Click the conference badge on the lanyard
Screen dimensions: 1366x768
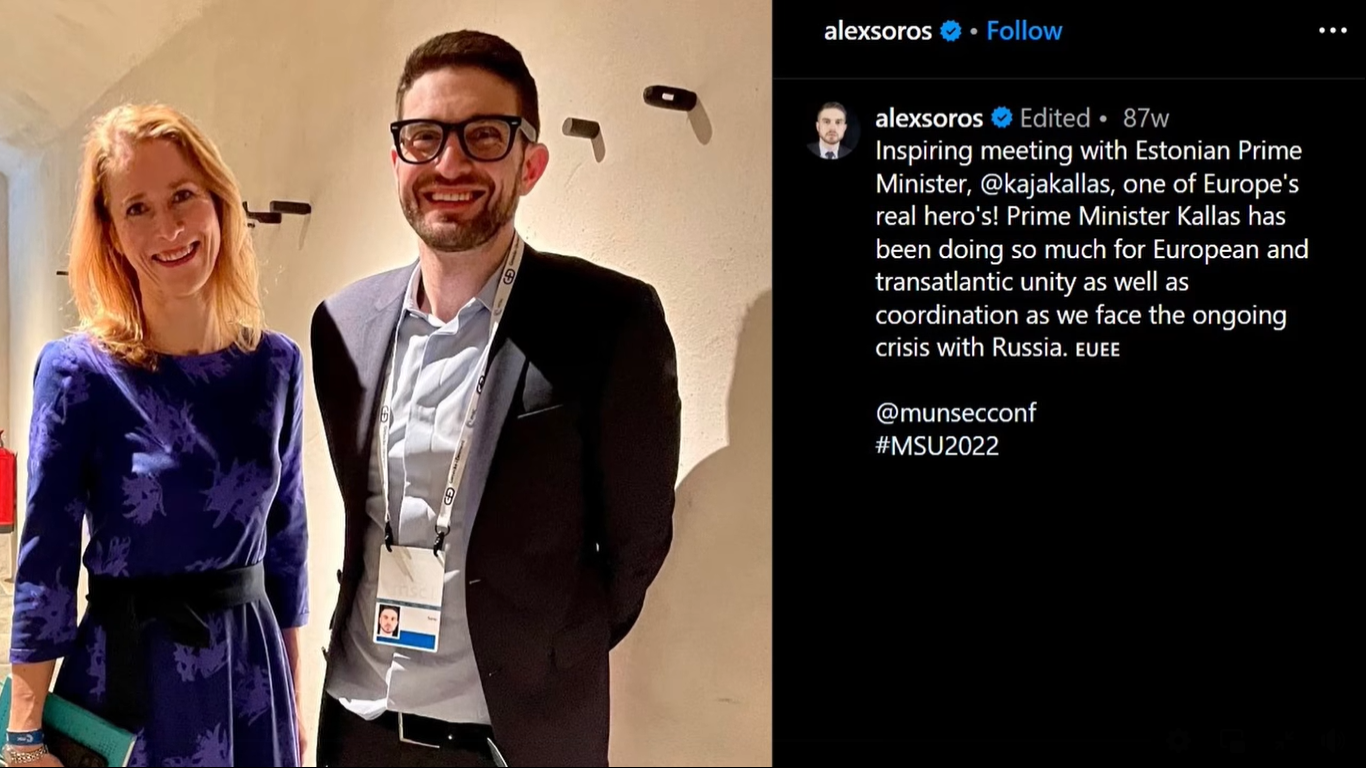[408, 598]
